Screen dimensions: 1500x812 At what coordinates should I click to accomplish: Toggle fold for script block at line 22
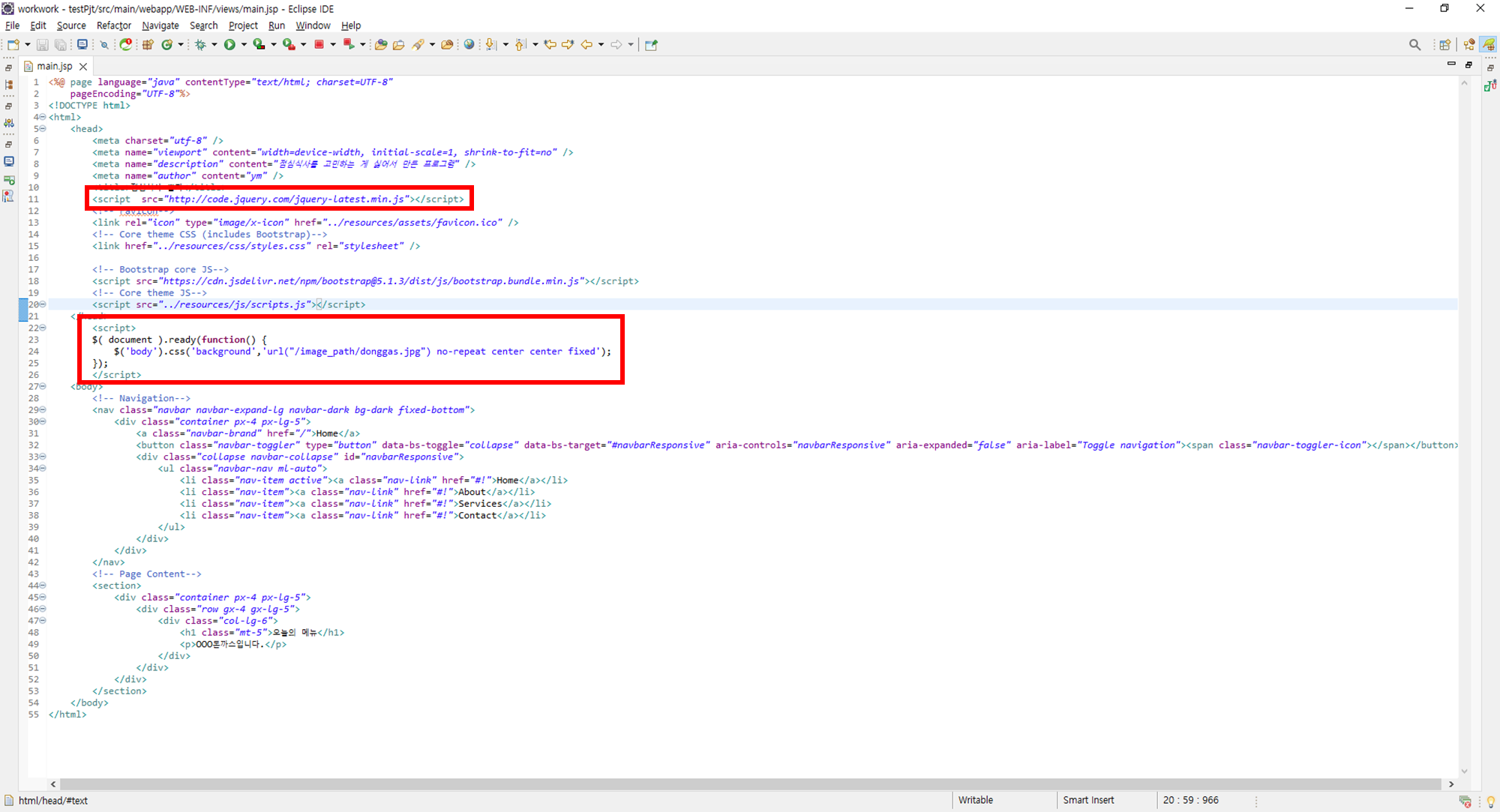[43, 328]
